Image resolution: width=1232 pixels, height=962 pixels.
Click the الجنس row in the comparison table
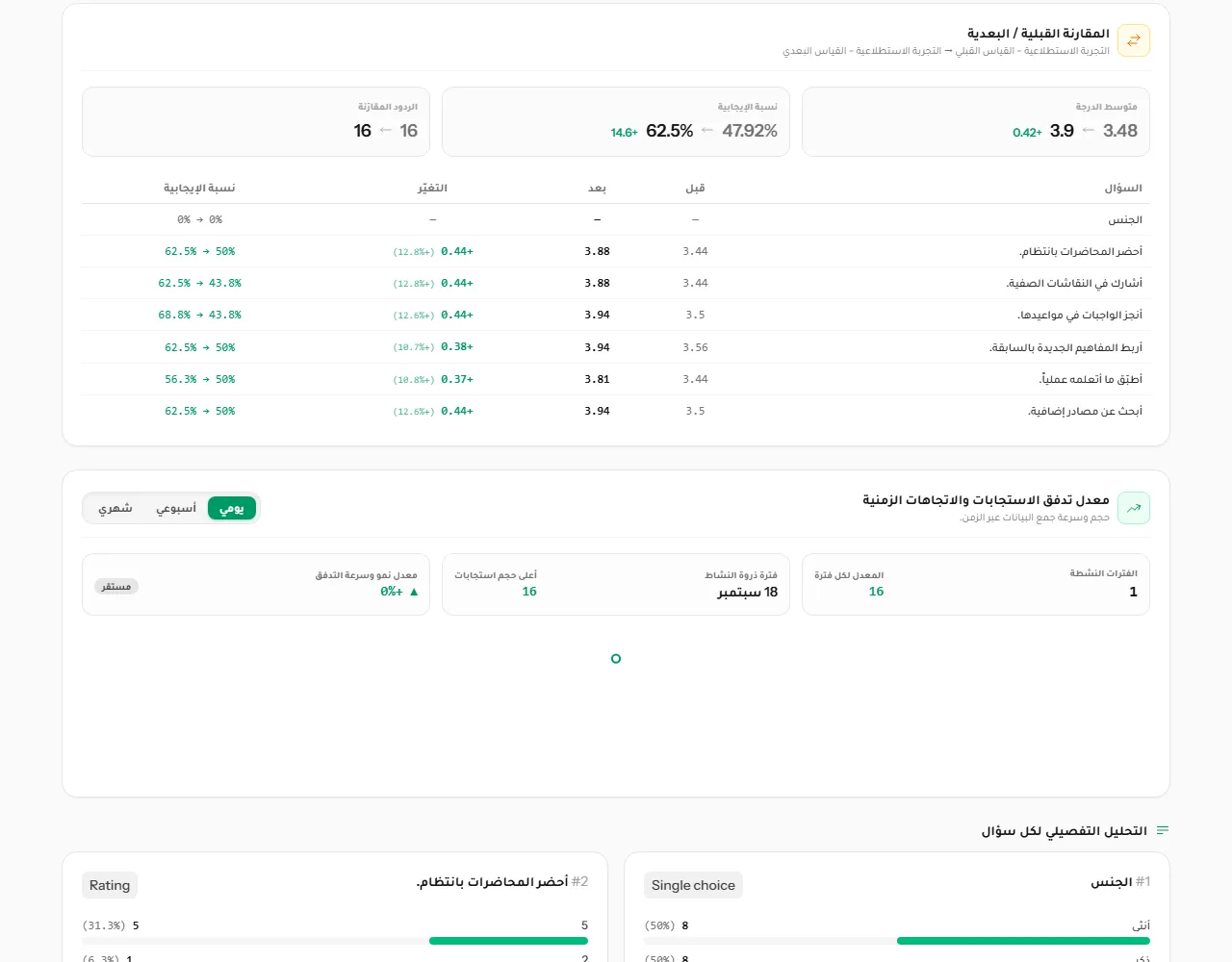[616, 219]
